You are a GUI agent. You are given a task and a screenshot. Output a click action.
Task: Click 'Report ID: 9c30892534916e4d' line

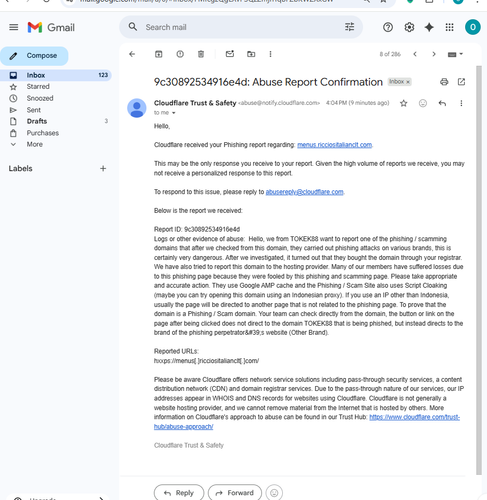pyautogui.click(x=197, y=229)
